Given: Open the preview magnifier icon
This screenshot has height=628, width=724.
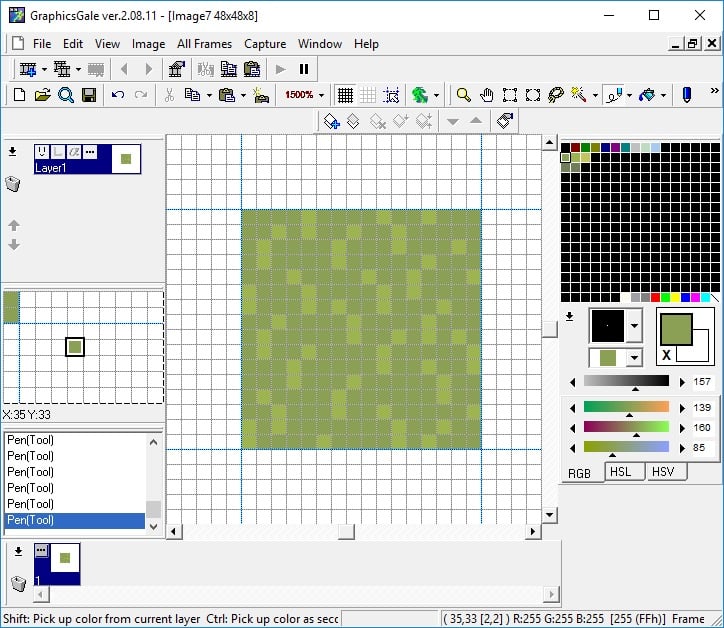Looking at the screenshot, I should tap(66, 95).
